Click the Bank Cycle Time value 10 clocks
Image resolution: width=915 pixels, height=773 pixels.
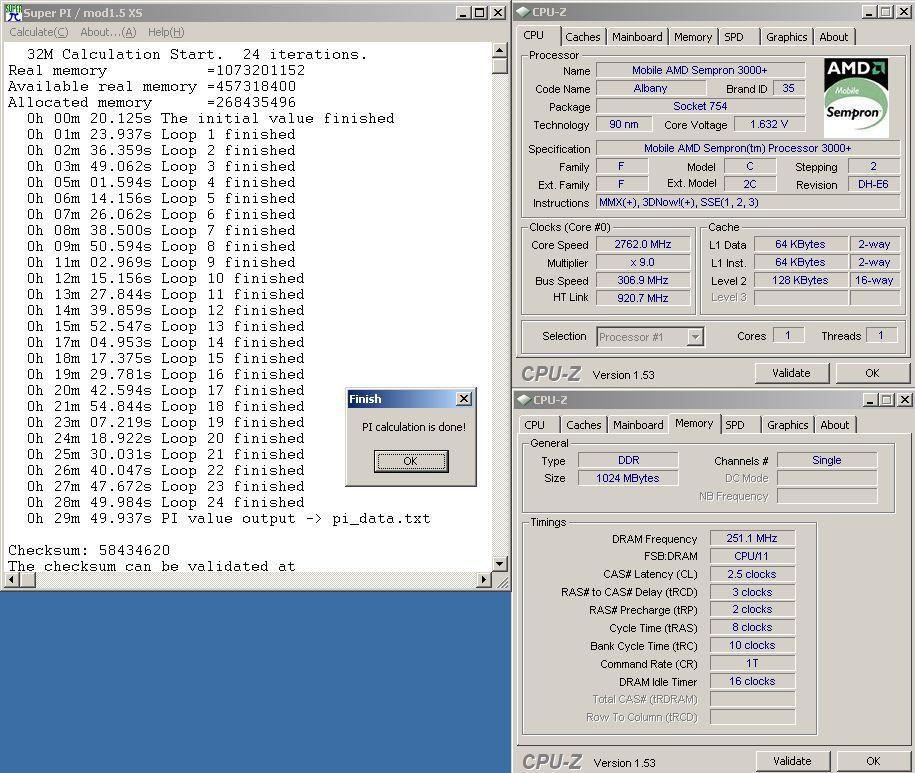(752, 645)
